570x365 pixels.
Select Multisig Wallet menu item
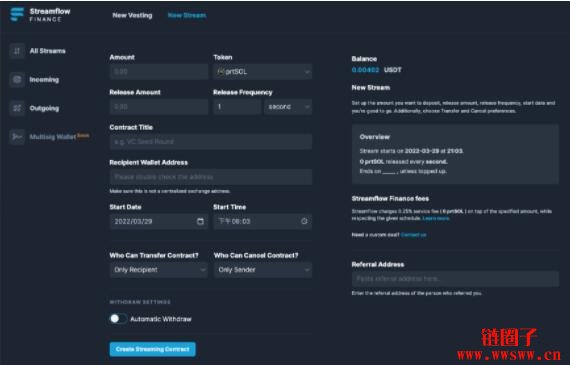tap(53, 137)
